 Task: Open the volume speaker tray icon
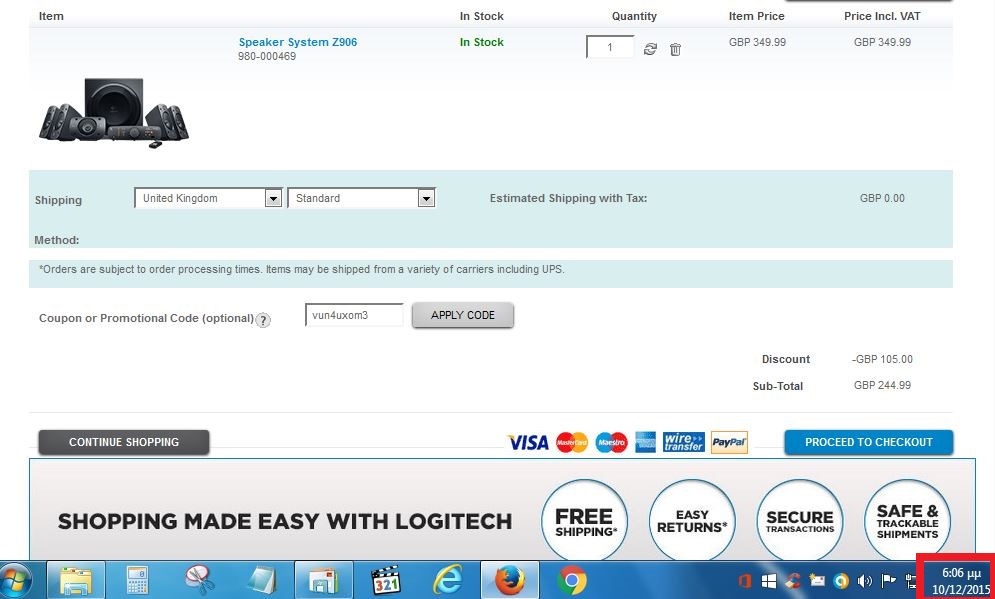coord(864,581)
